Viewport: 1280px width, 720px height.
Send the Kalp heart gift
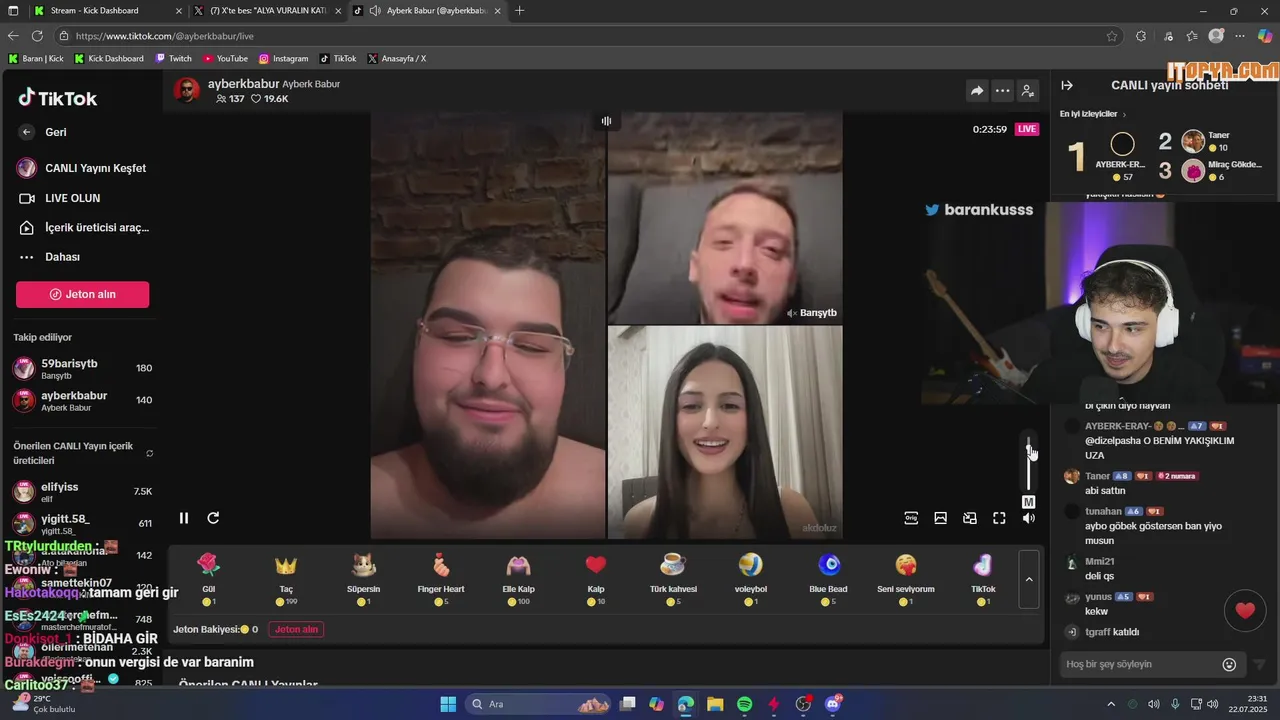[596, 578]
